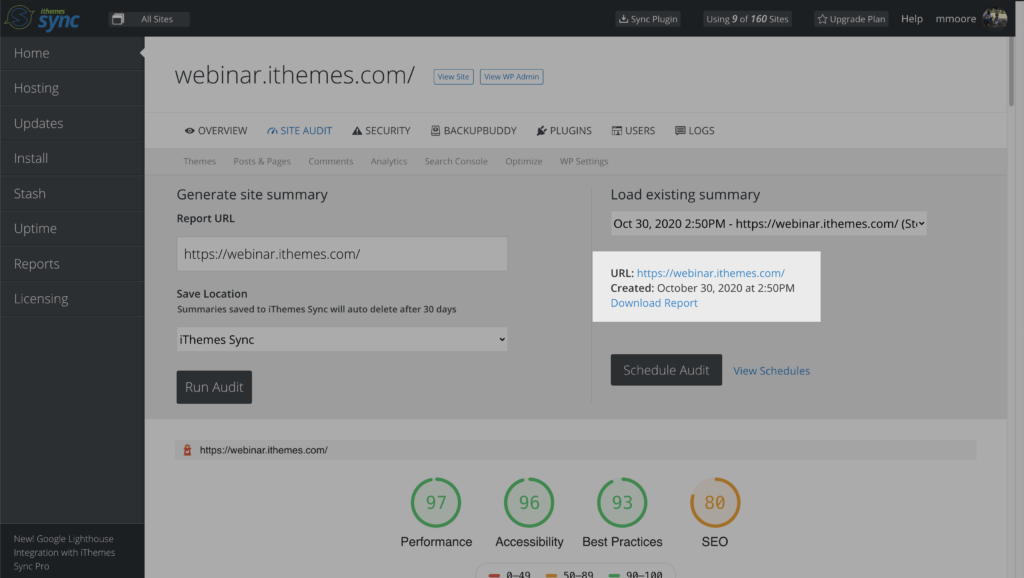This screenshot has height=578, width=1024.
Task: Click the Accessibility score 96 gauge
Action: [529, 502]
